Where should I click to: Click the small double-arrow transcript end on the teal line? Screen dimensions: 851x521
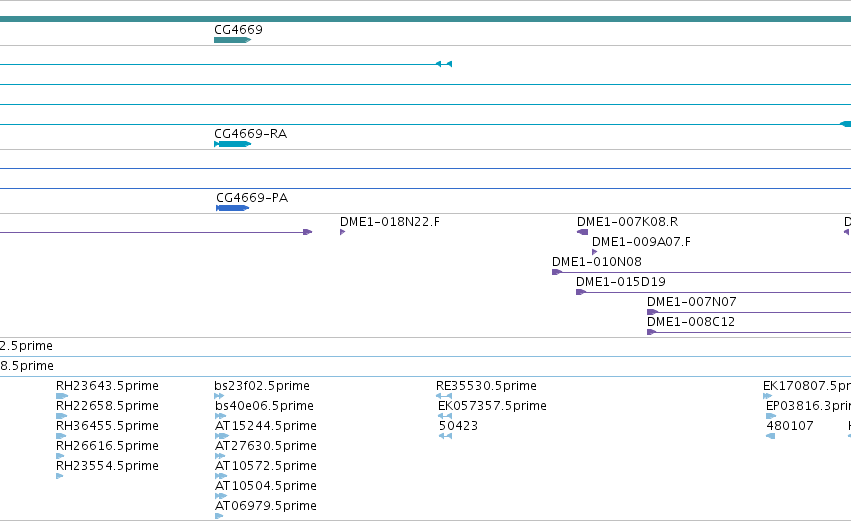444,64
